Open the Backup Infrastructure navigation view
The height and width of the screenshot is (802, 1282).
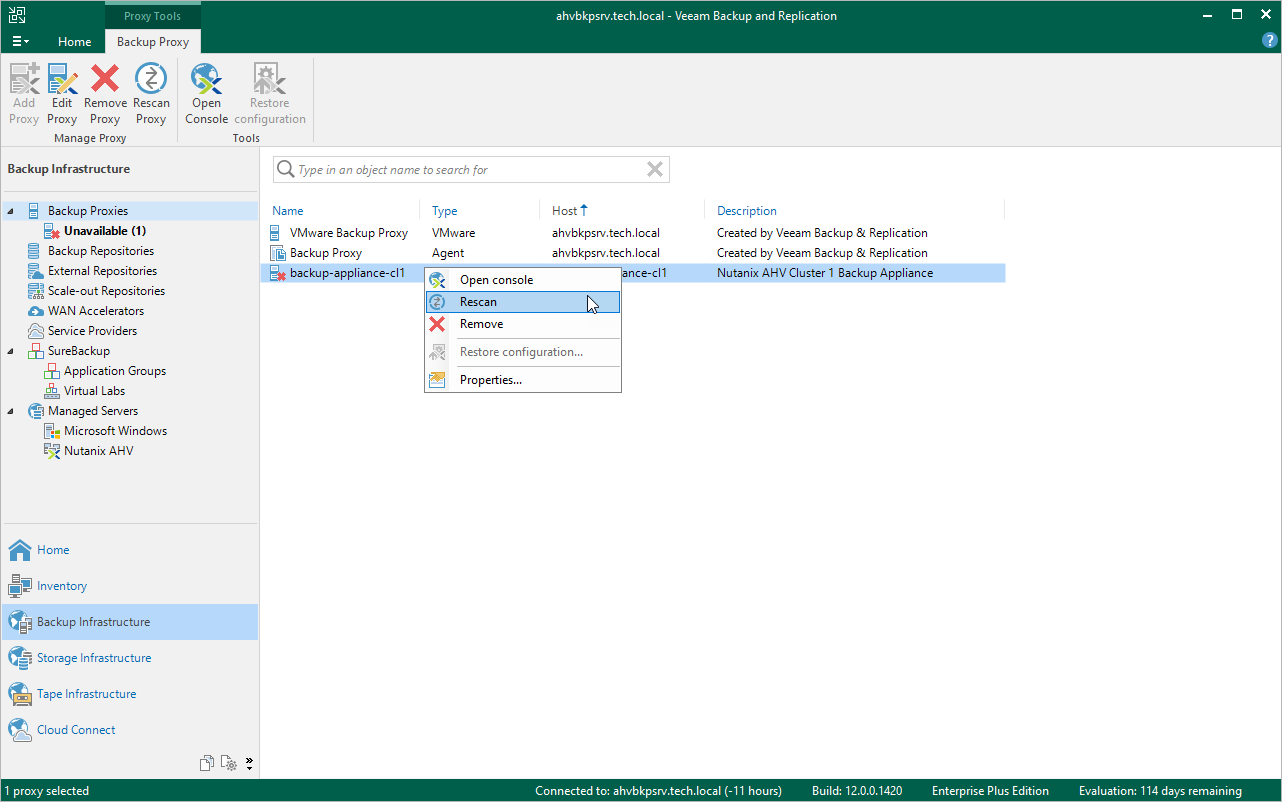129,622
